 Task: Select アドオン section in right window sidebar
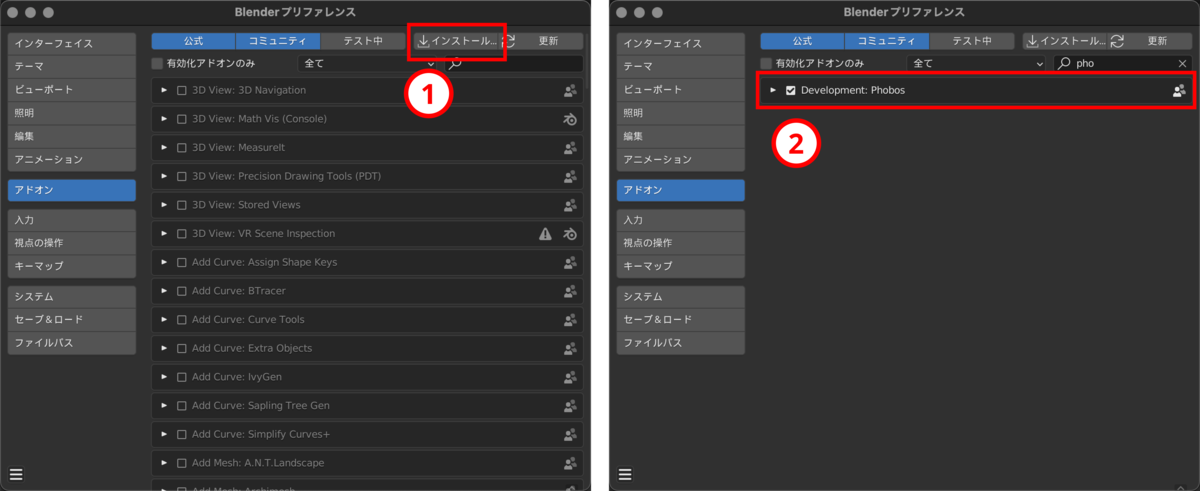click(681, 190)
